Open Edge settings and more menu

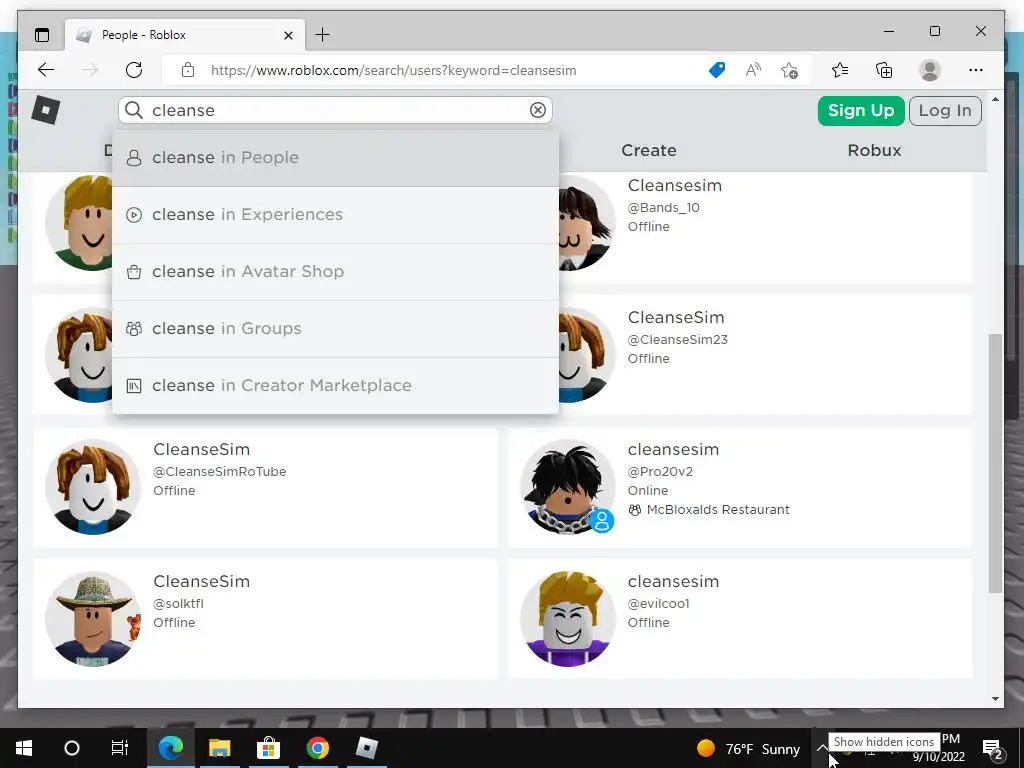[976, 70]
